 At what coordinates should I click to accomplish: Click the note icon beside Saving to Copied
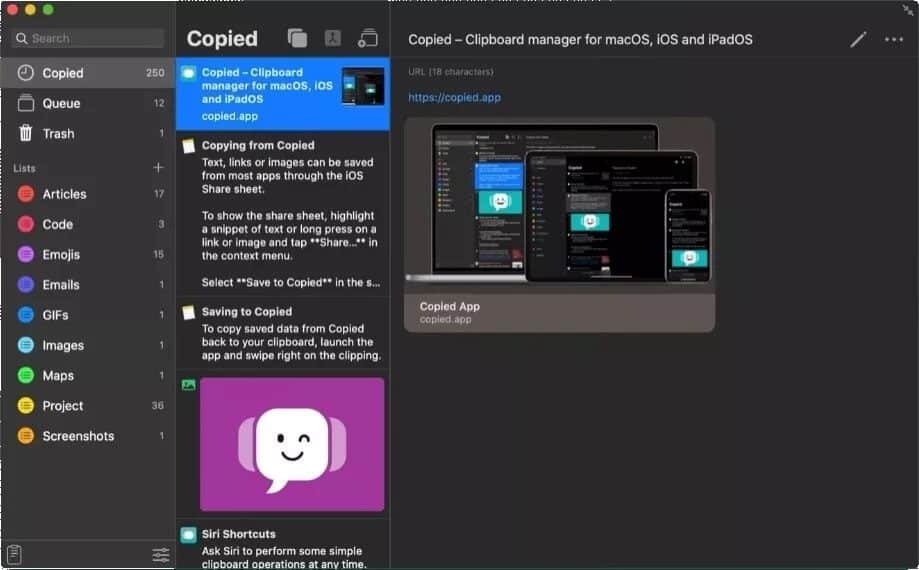point(188,312)
